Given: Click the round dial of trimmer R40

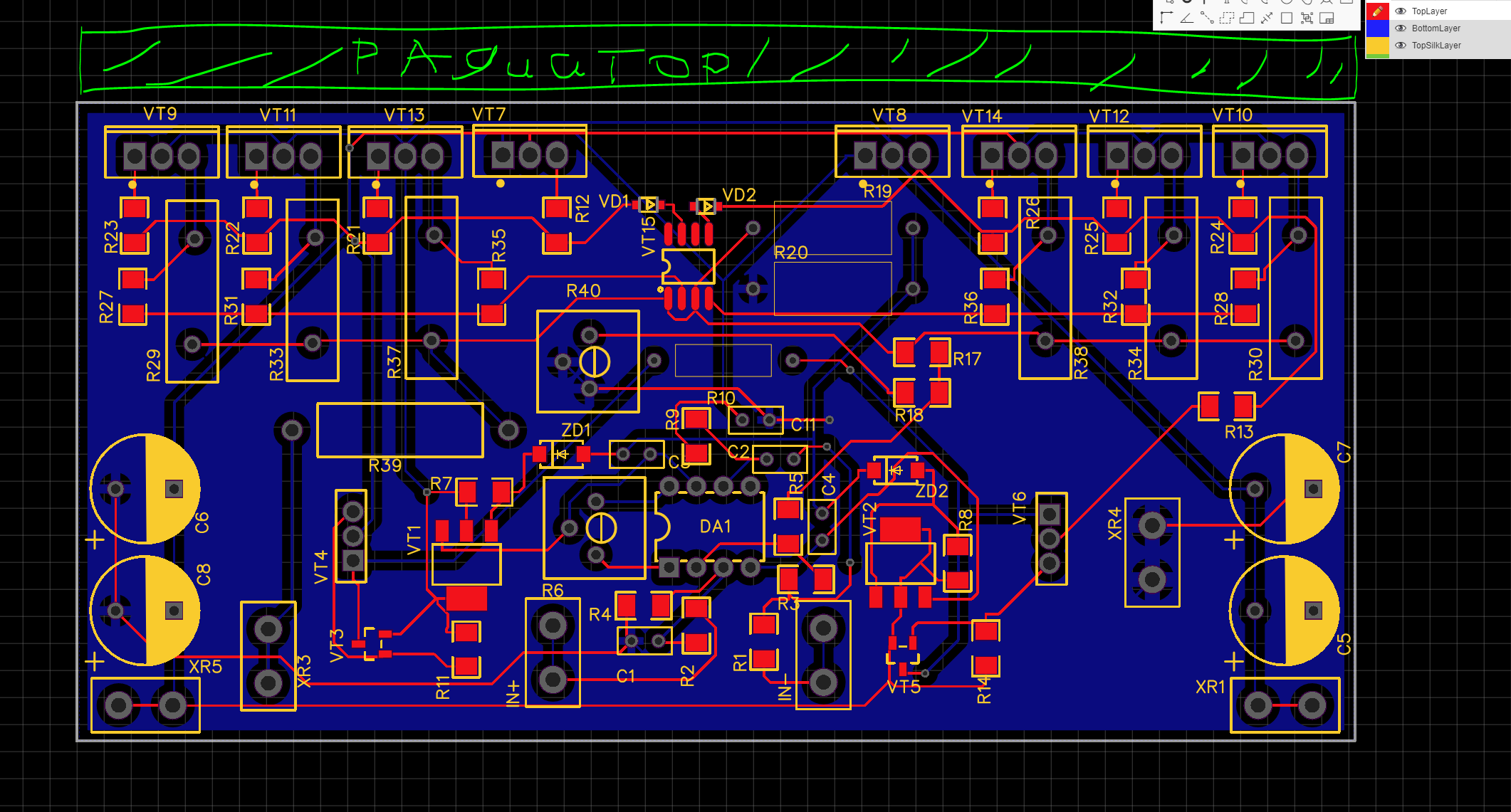Looking at the screenshot, I should 595,362.
